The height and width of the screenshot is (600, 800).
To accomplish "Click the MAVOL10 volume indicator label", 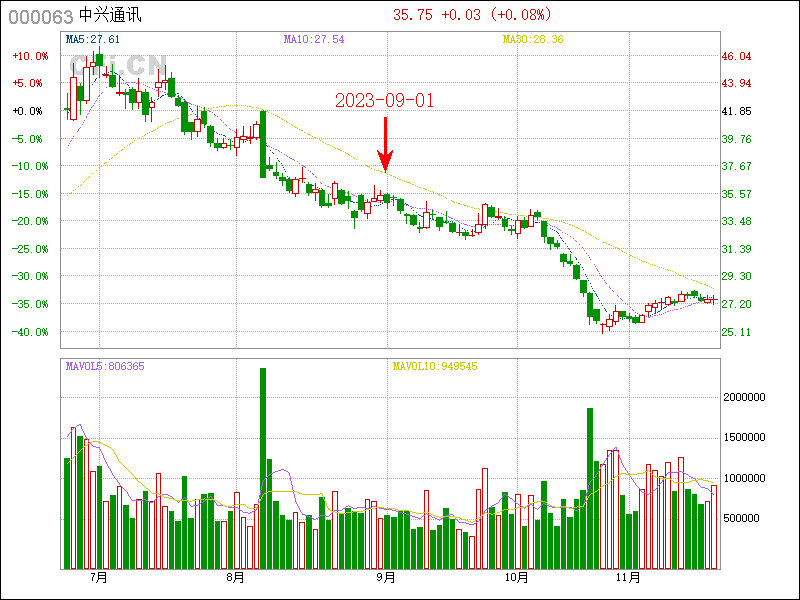I will 434,366.
